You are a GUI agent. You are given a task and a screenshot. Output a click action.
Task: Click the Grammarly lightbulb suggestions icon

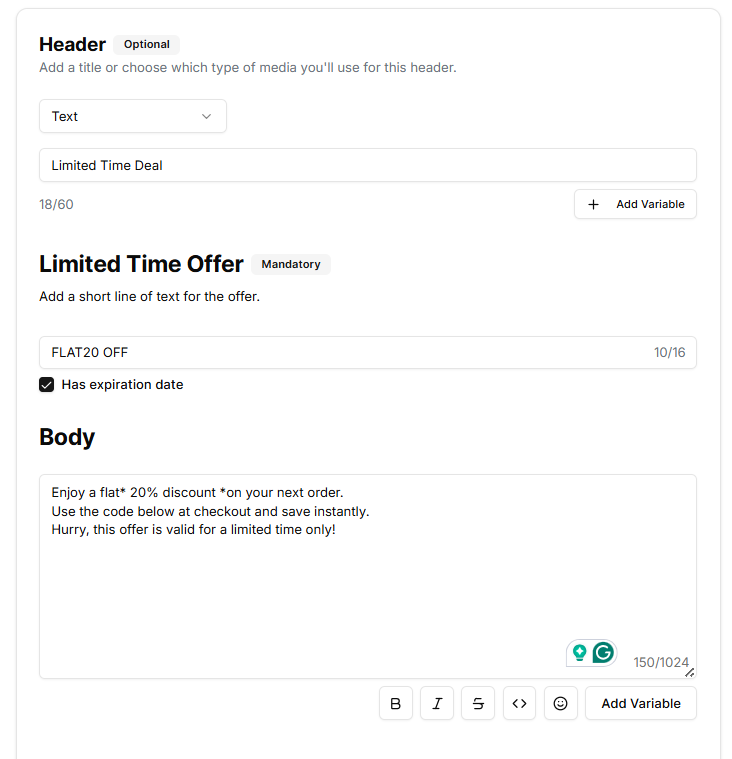(579, 653)
